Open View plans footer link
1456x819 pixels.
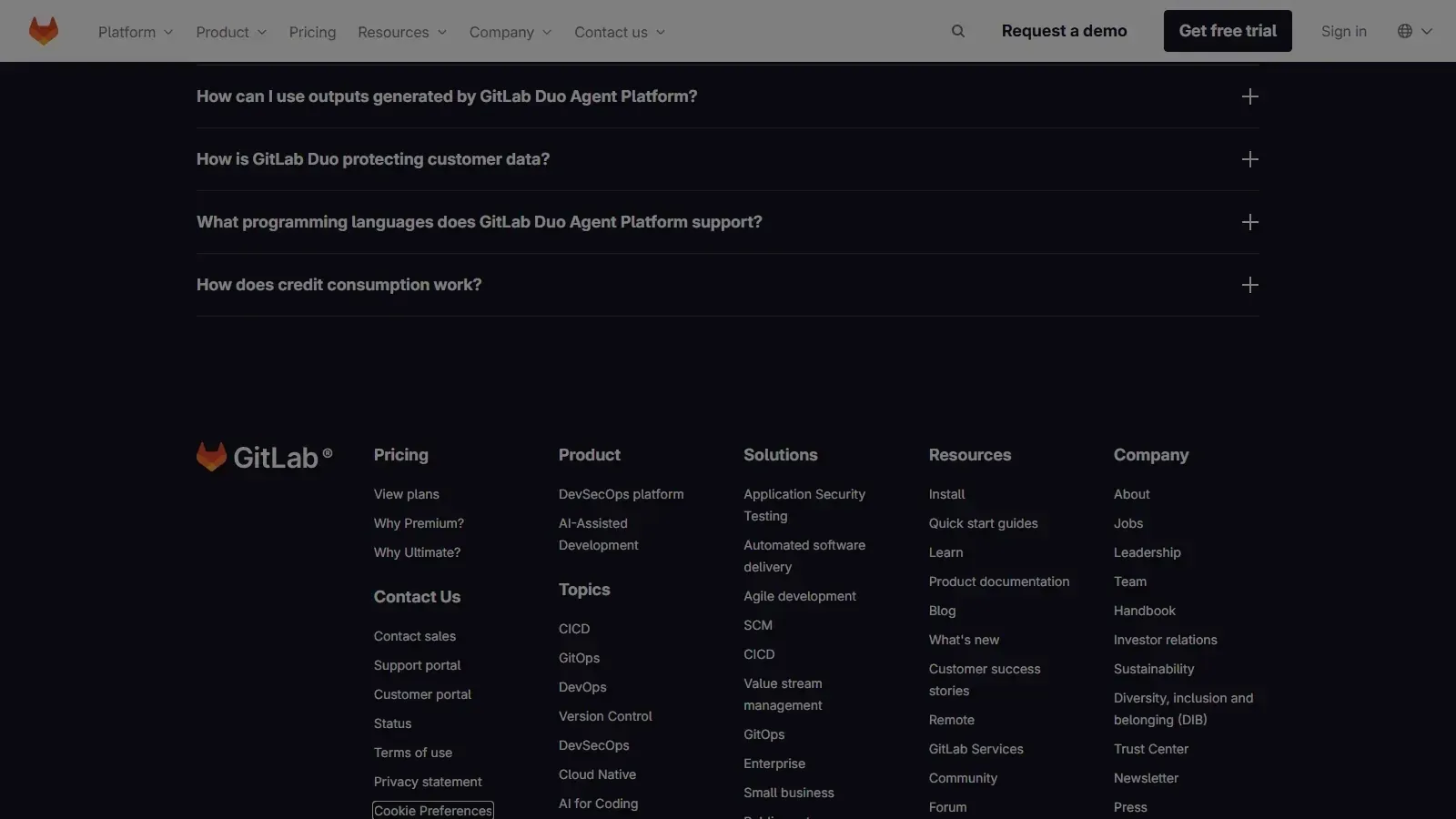point(406,494)
